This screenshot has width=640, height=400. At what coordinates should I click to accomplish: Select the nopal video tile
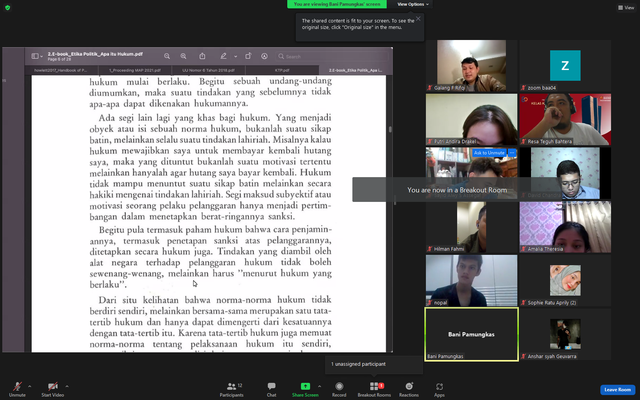point(471,281)
